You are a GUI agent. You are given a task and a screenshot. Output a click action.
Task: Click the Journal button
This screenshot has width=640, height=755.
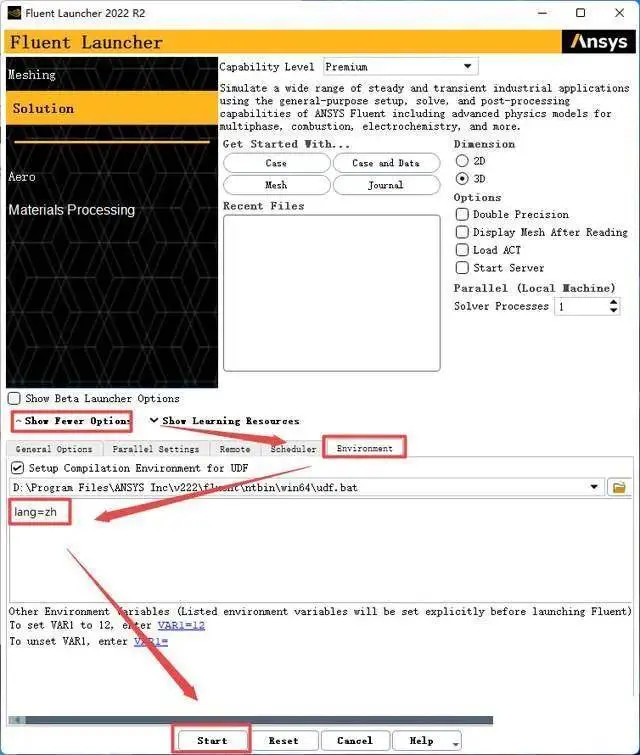[386, 185]
